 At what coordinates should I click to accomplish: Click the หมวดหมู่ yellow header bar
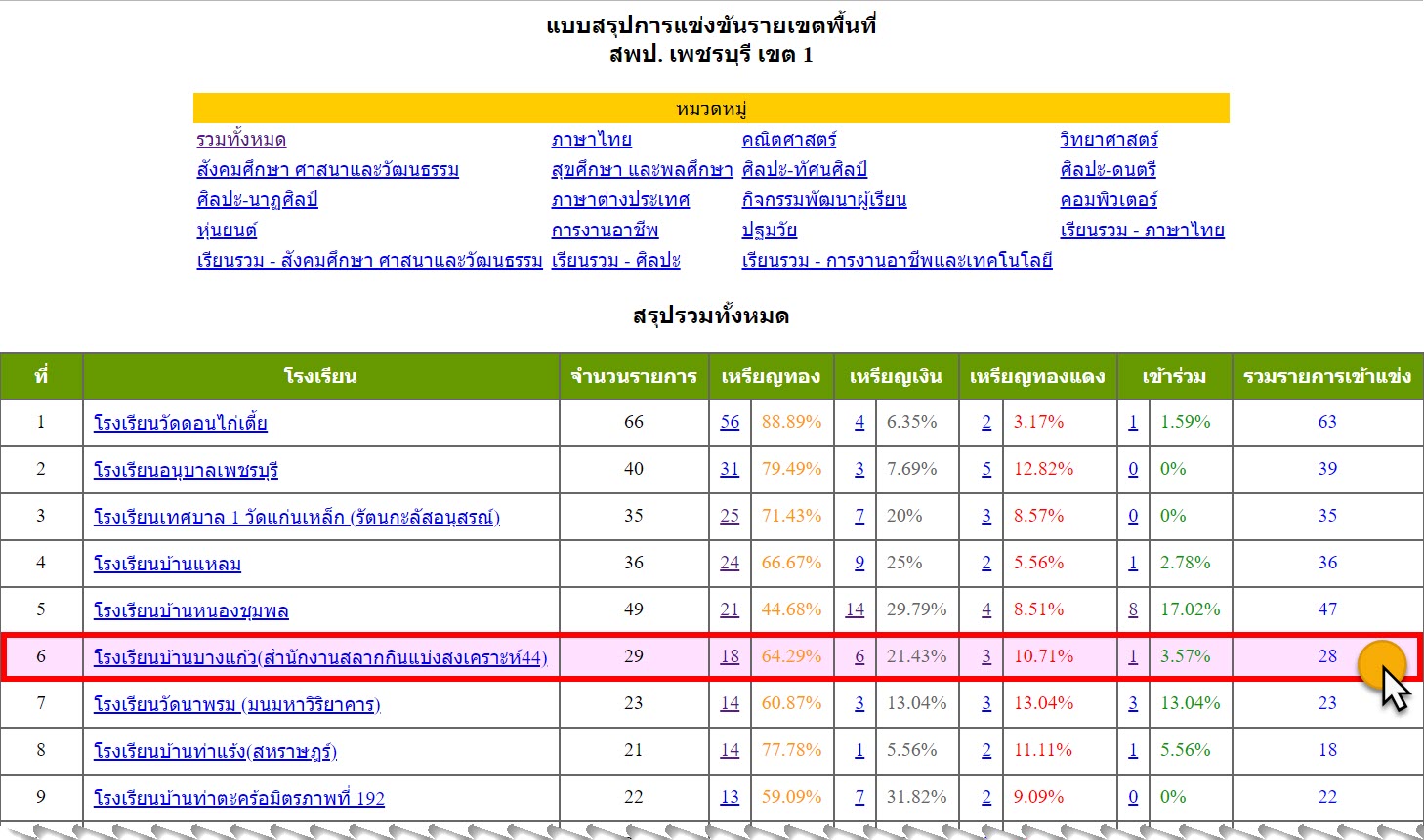(711, 108)
